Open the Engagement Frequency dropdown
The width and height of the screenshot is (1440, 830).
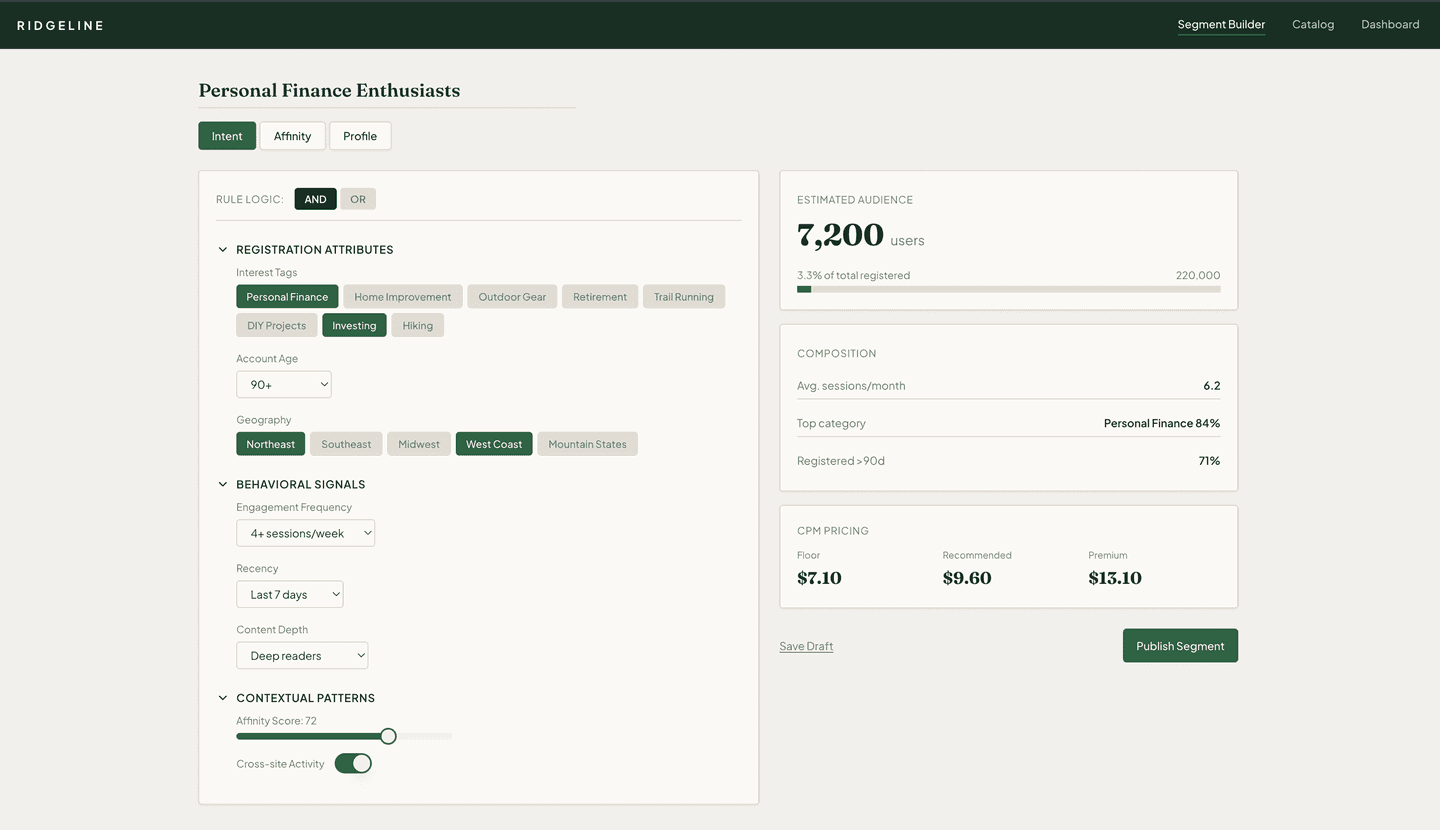tap(305, 532)
